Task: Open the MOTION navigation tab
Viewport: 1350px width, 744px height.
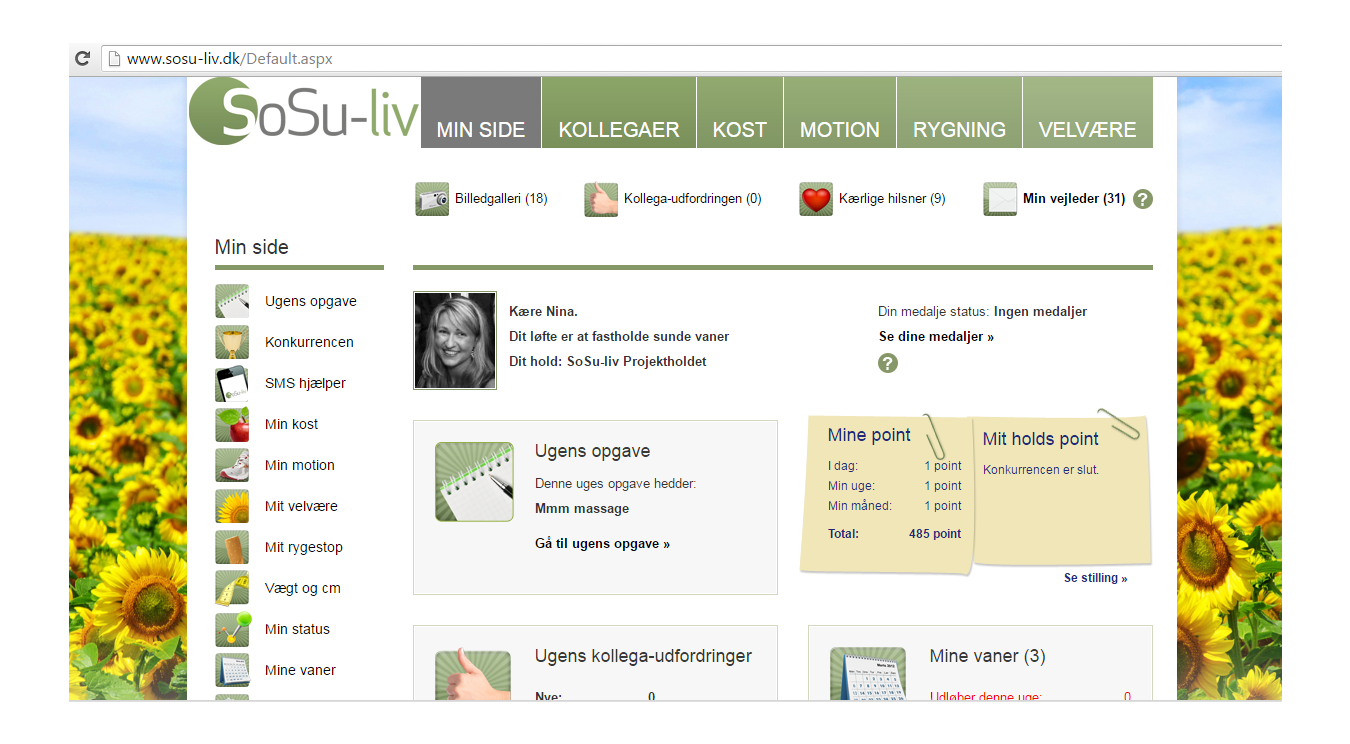Action: pyautogui.click(x=839, y=129)
